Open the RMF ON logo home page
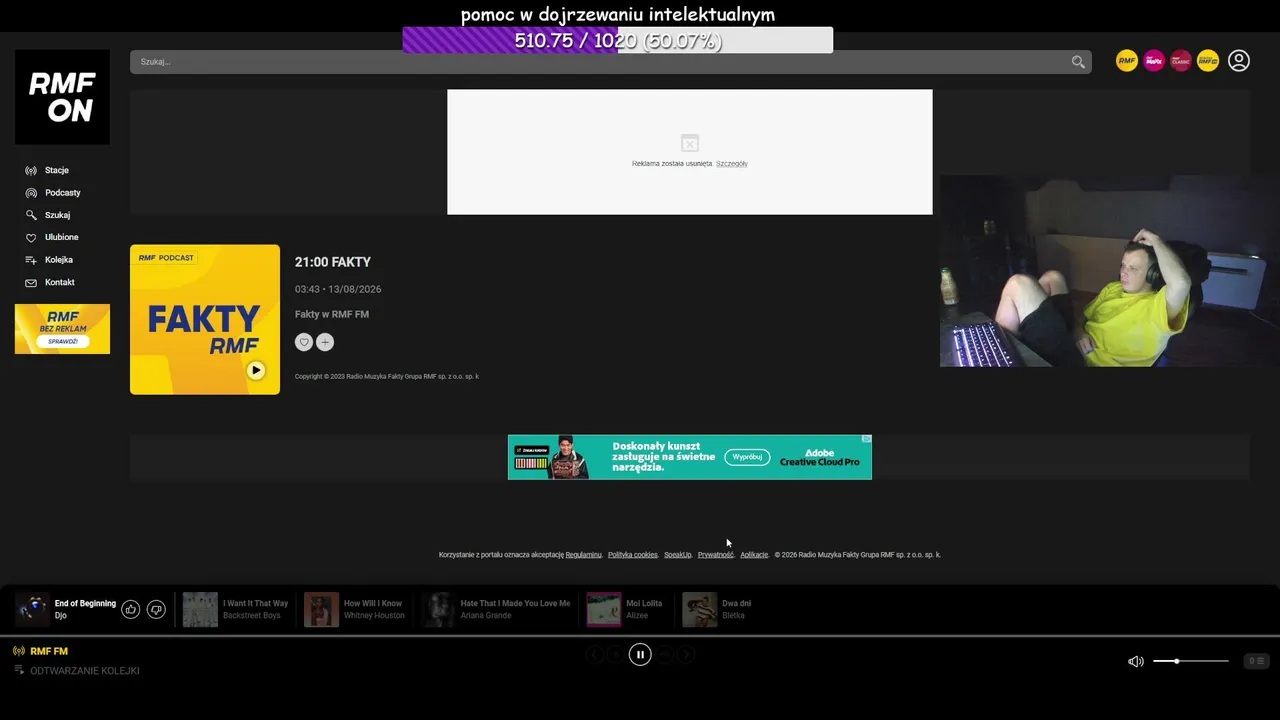The height and width of the screenshot is (720, 1280). pos(62,97)
